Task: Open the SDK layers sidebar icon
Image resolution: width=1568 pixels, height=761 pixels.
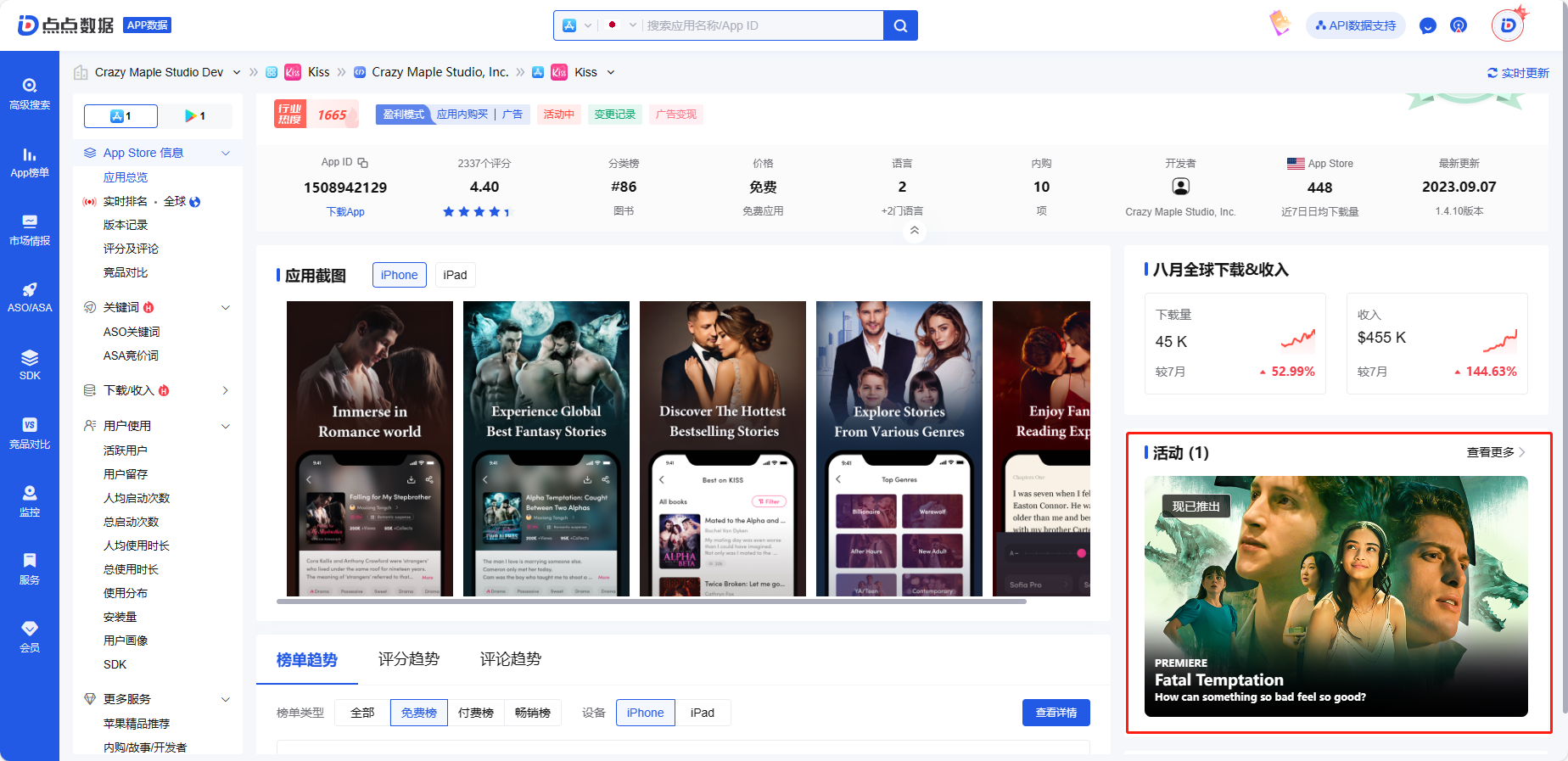Action: tap(30, 366)
